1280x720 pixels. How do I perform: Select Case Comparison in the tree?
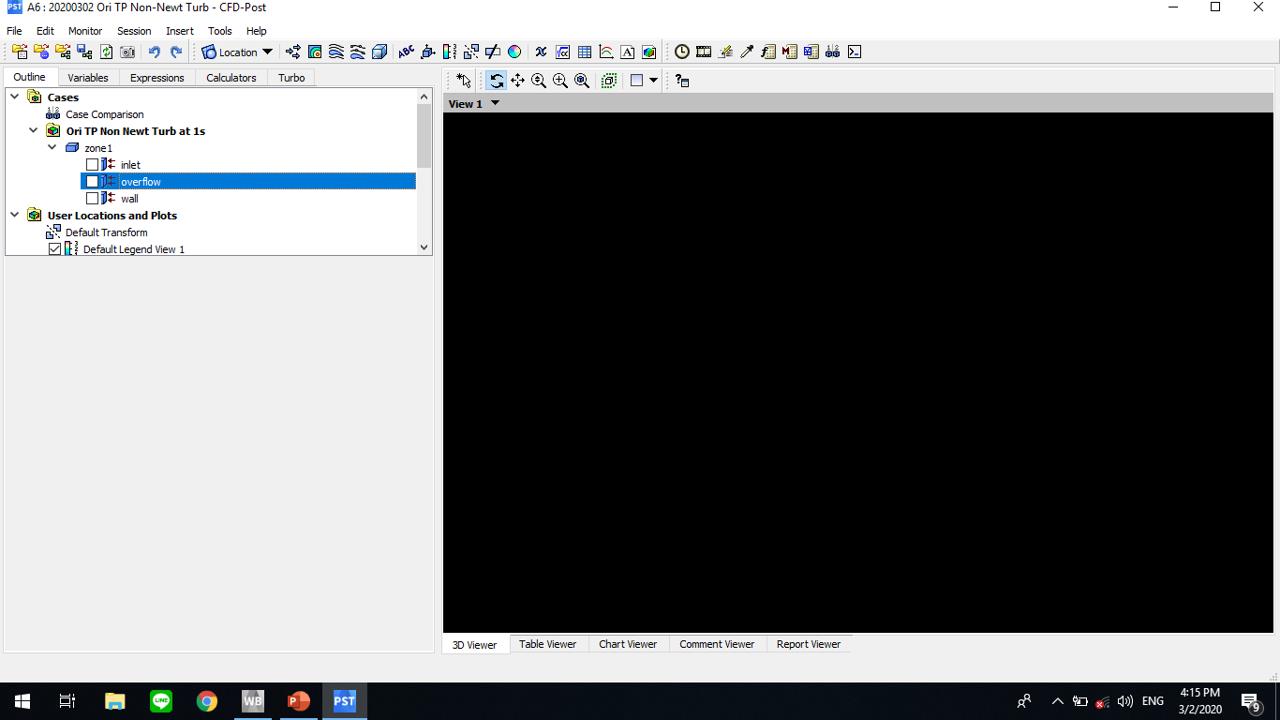104,114
